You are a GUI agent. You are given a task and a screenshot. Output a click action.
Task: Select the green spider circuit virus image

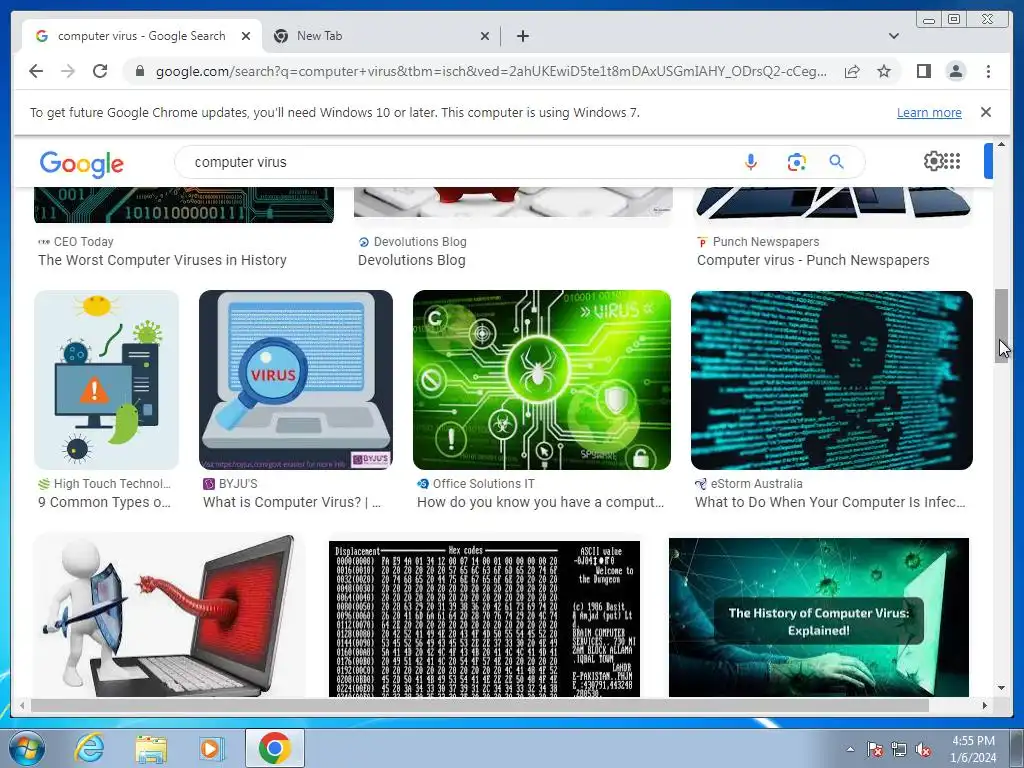[x=541, y=380]
